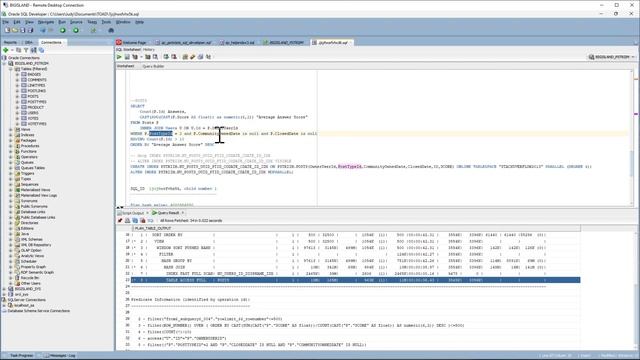Open the Navigate menu
The height and width of the screenshot is (360, 640).
pos(46,22)
